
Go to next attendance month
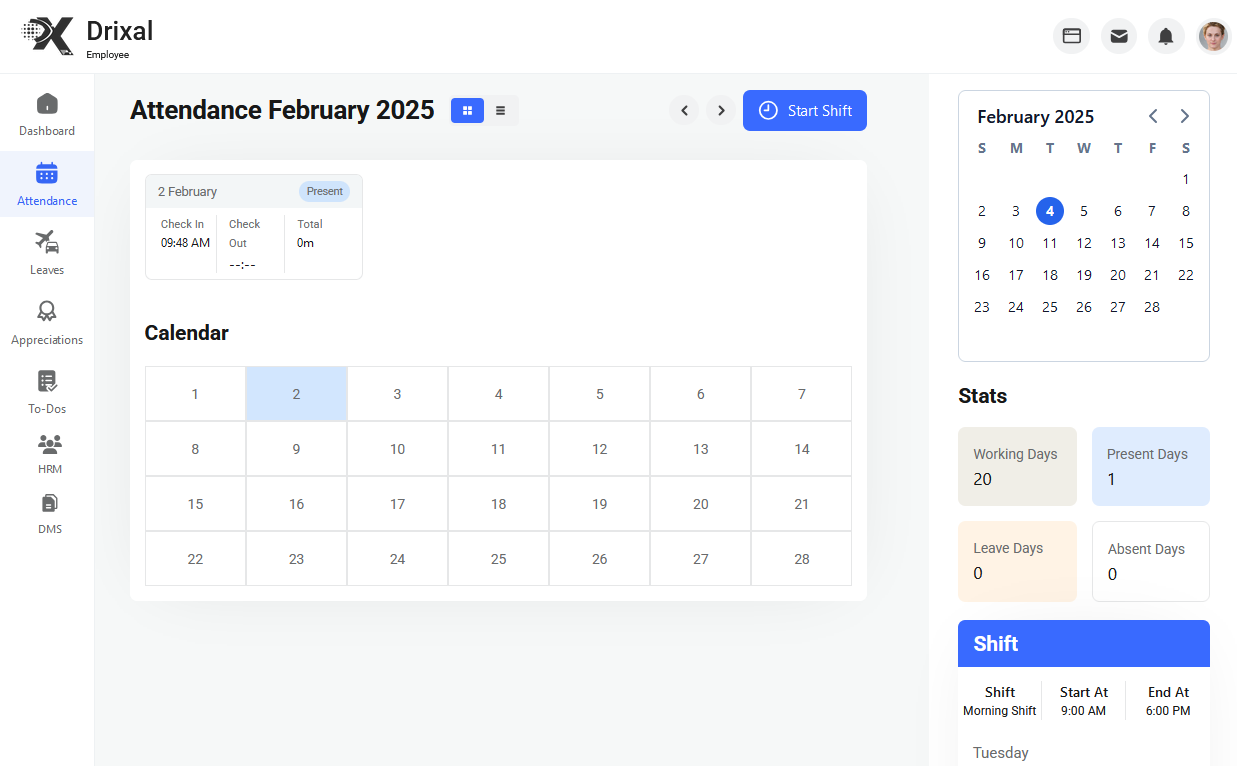pyautogui.click(x=721, y=110)
